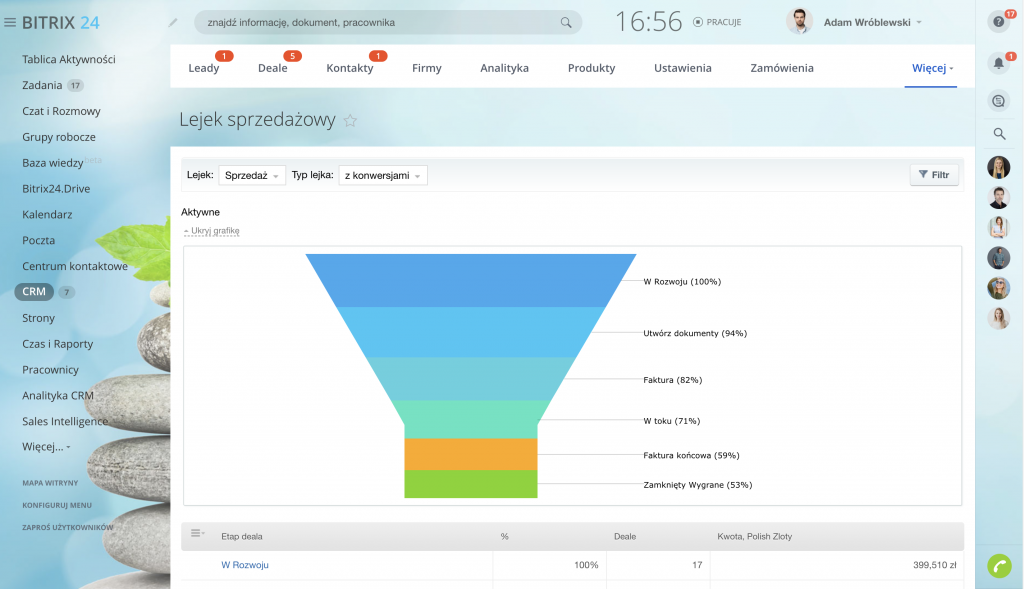Hide the chart via Ukryj grafikę
This screenshot has width=1024, height=589.
click(x=211, y=231)
